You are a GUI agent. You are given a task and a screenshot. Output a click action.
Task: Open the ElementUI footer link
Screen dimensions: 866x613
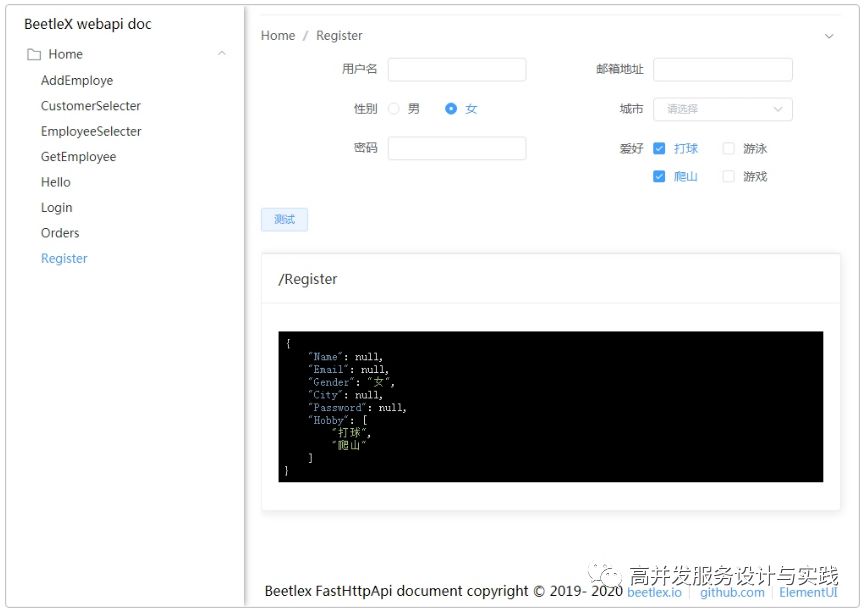[808, 592]
